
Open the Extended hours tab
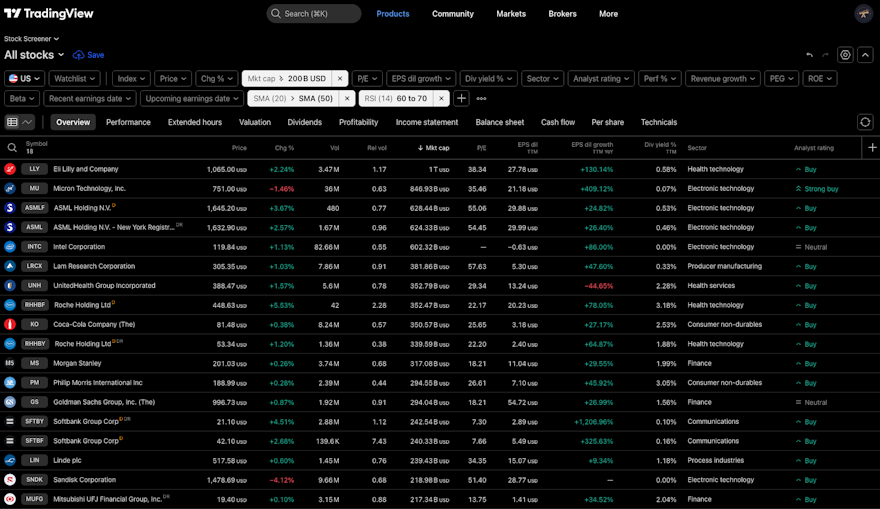click(195, 122)
